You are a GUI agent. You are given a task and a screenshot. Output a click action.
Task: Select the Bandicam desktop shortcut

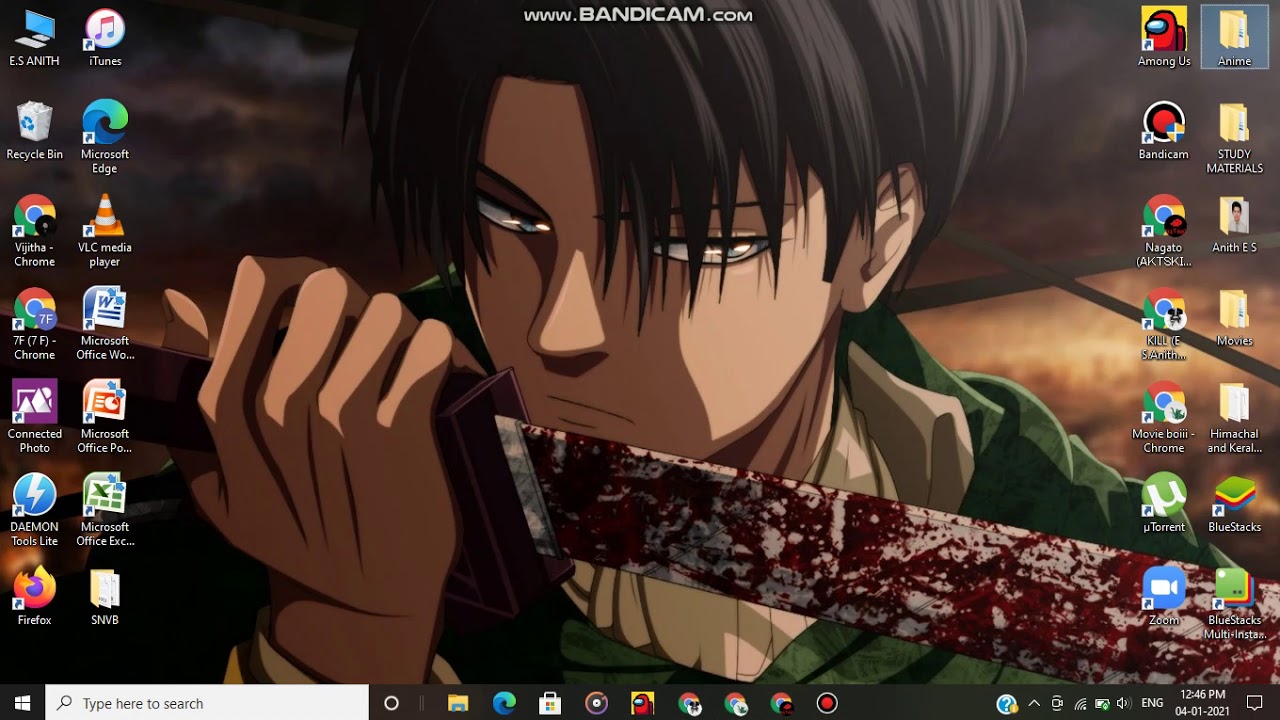1164,131
